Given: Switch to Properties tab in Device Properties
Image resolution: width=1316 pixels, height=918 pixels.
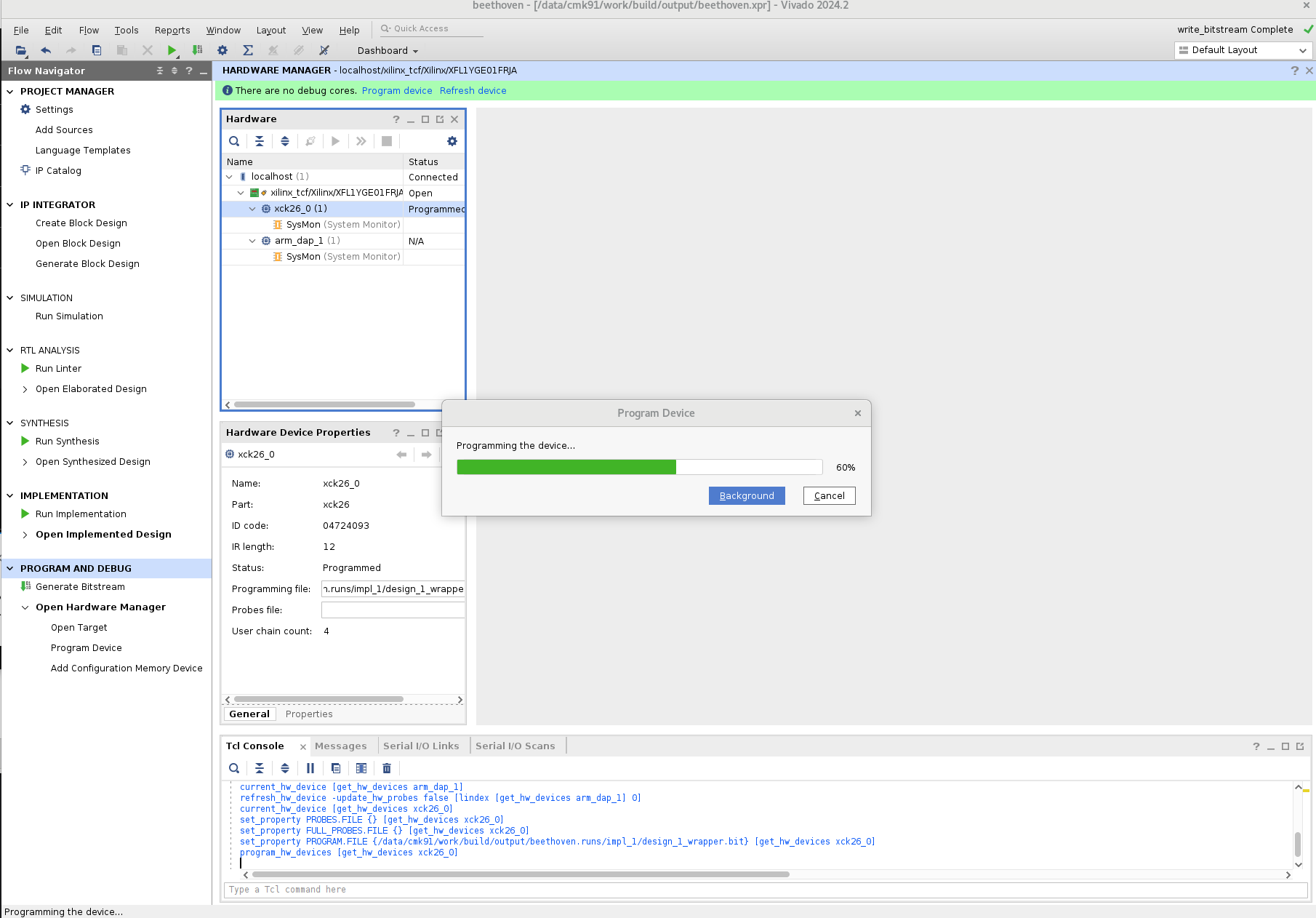Looking at the screenshot, I should [309, 714].
